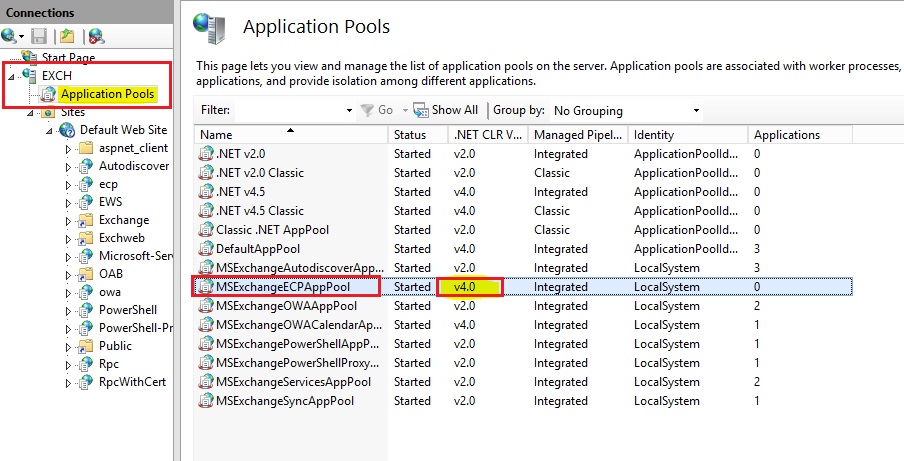Expand the aspnet_client folder
Image resolution: width=904 pixels, height=461 pixels.
point(68,149)
